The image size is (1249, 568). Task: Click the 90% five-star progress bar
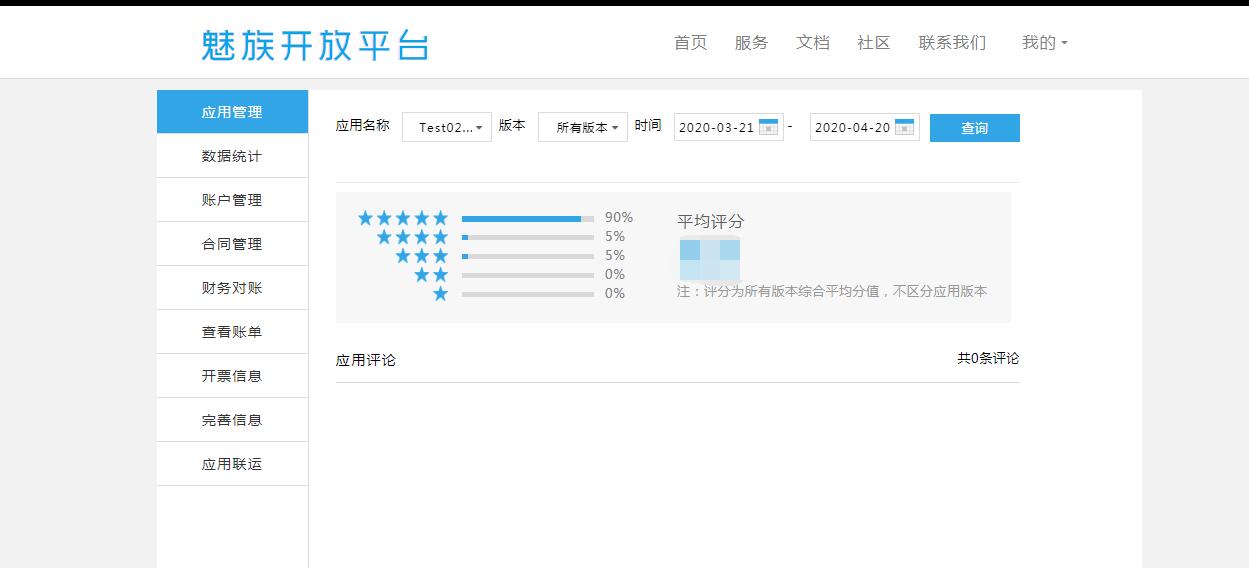pyautogui.click(x=528, y=218)
